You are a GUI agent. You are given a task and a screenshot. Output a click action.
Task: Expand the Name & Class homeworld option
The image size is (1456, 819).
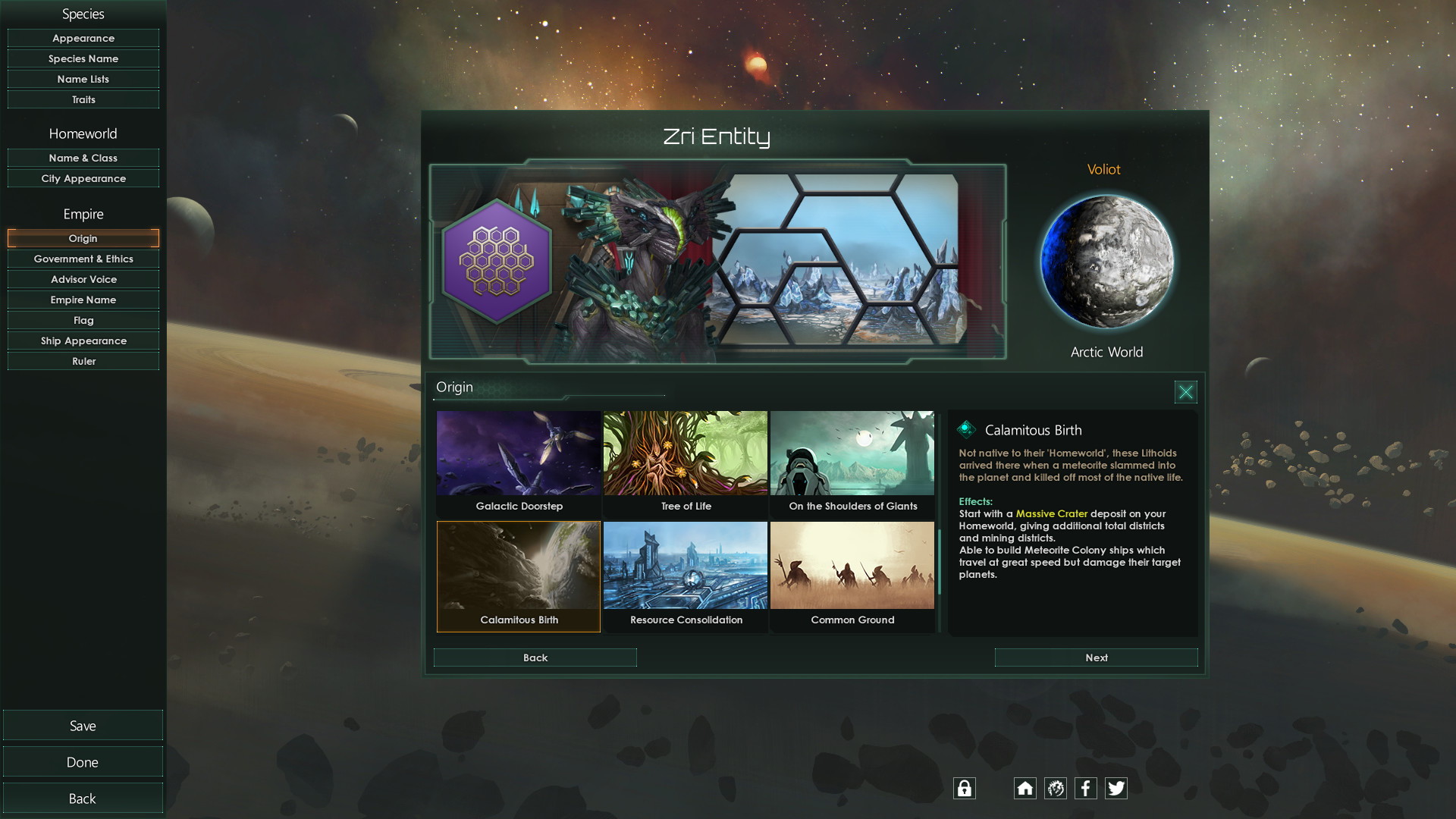(83, 157)
